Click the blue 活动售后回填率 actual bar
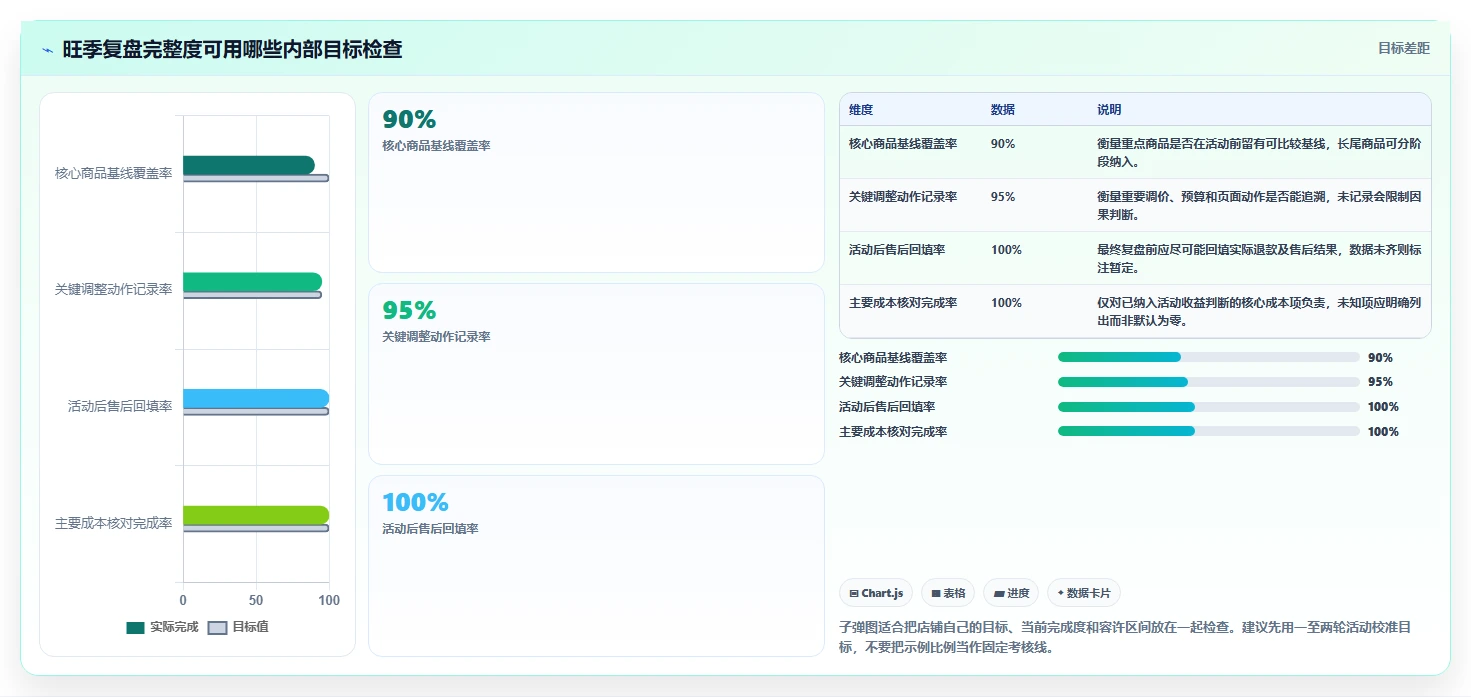 point(256,398)
